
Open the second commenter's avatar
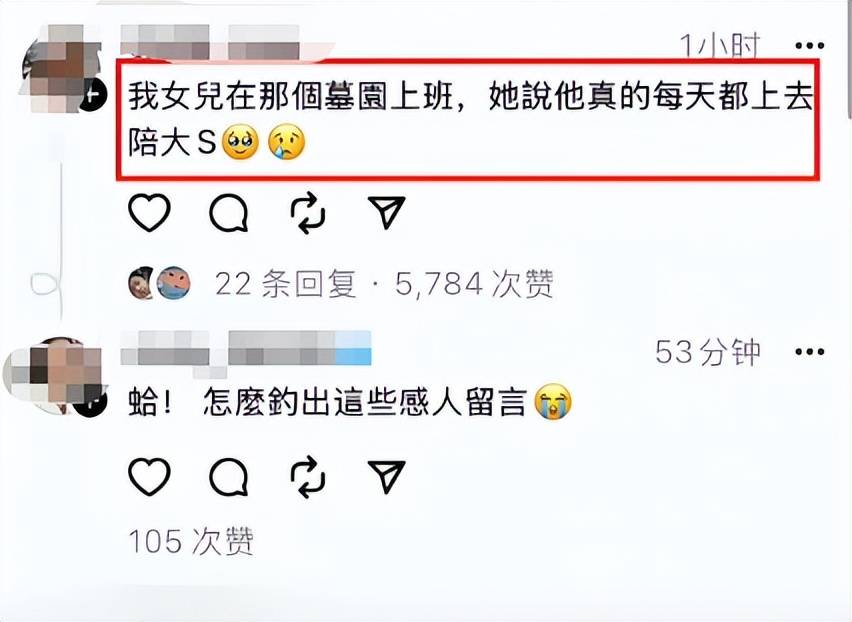click(55, 376)
